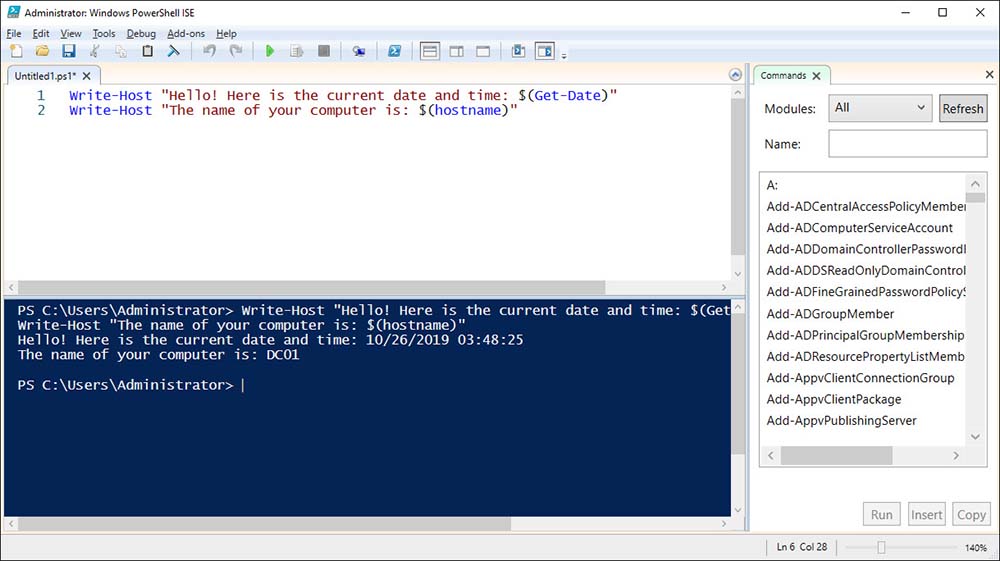Open the Debug menu
Screen dimensions: 1000x561
[x=141, y=33]
